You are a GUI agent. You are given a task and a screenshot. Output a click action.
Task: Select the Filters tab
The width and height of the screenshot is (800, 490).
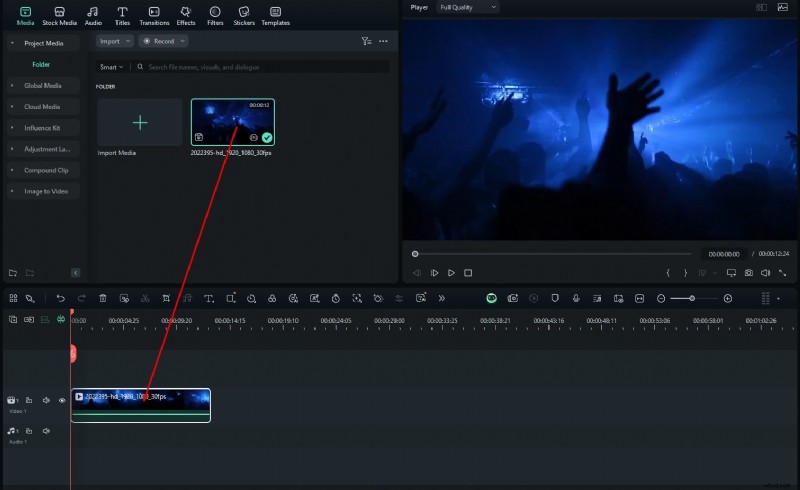pos(215,16)
